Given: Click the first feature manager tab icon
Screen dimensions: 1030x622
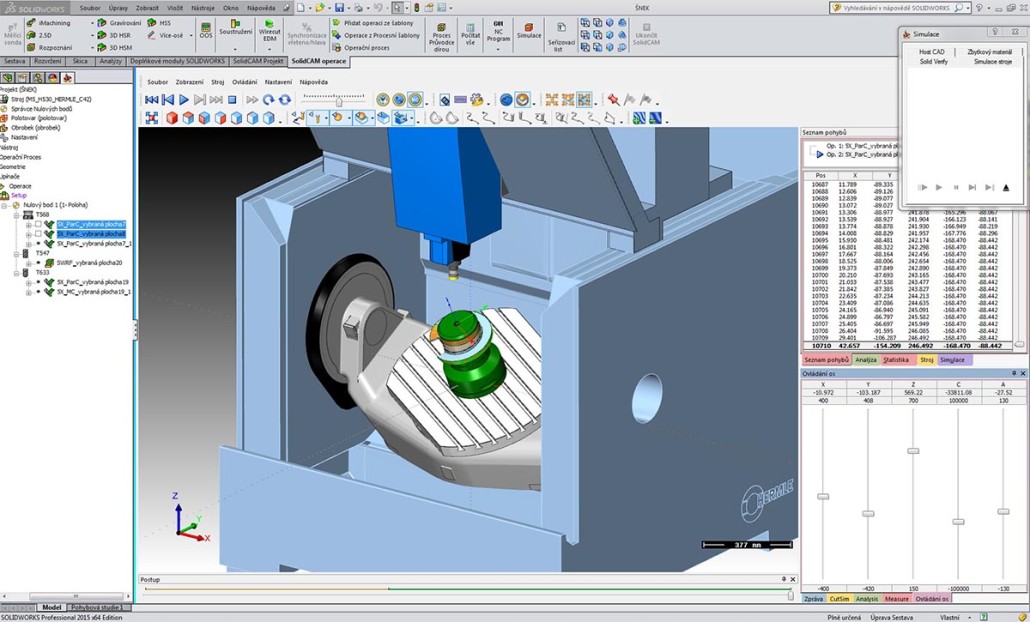Looking at the screenshot, I should [x=8, y=78].
